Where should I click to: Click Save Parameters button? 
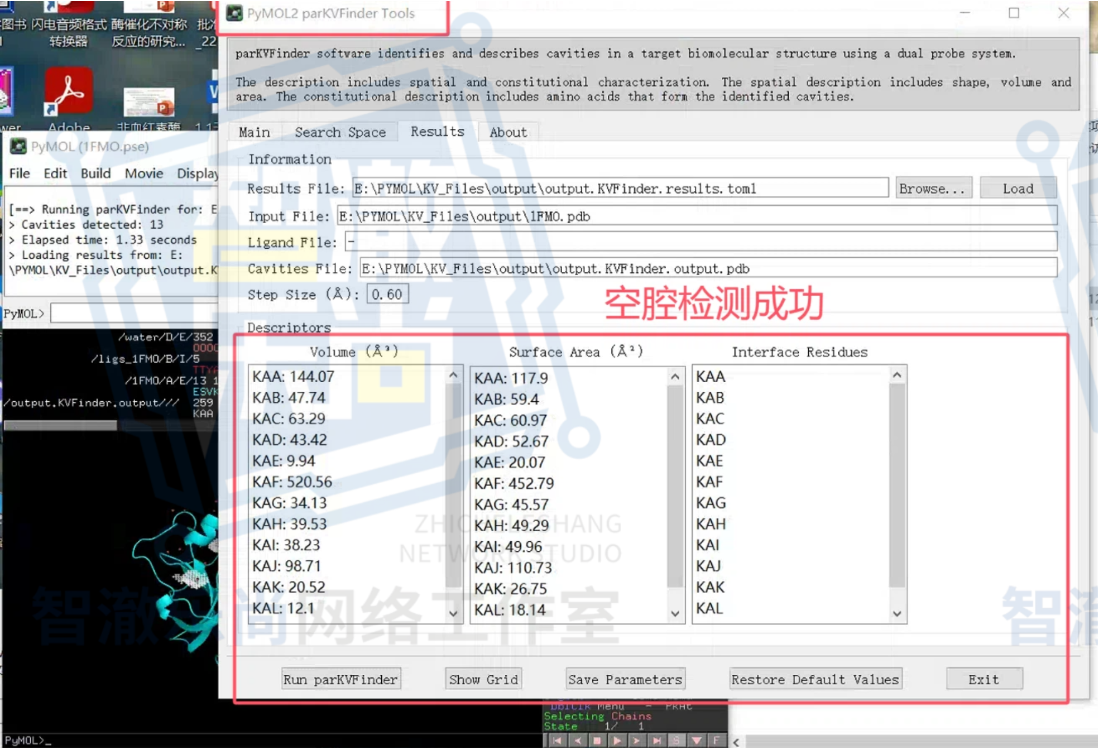625,679
